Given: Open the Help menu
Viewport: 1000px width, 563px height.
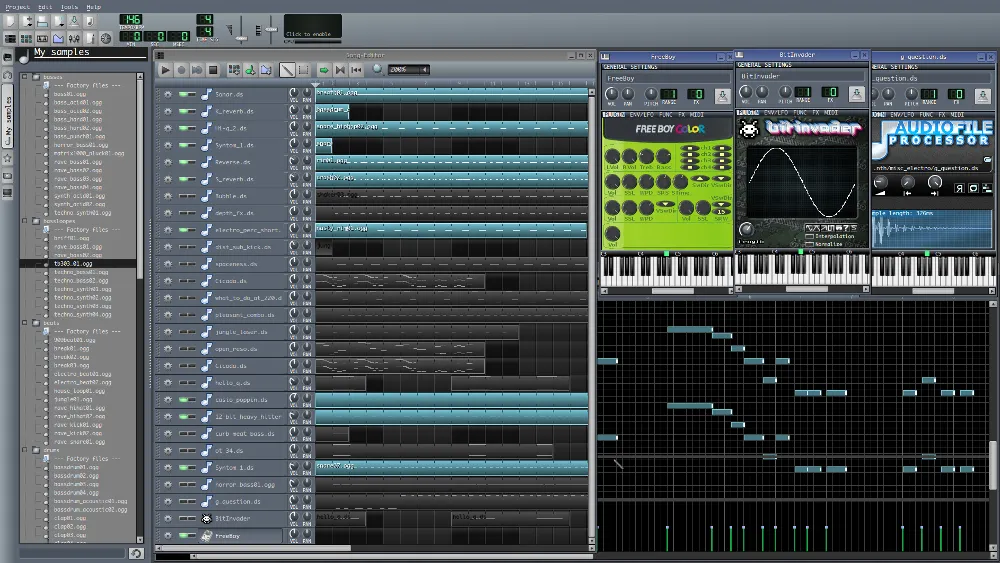Looking at the screenshot, I should coord(94,7).
